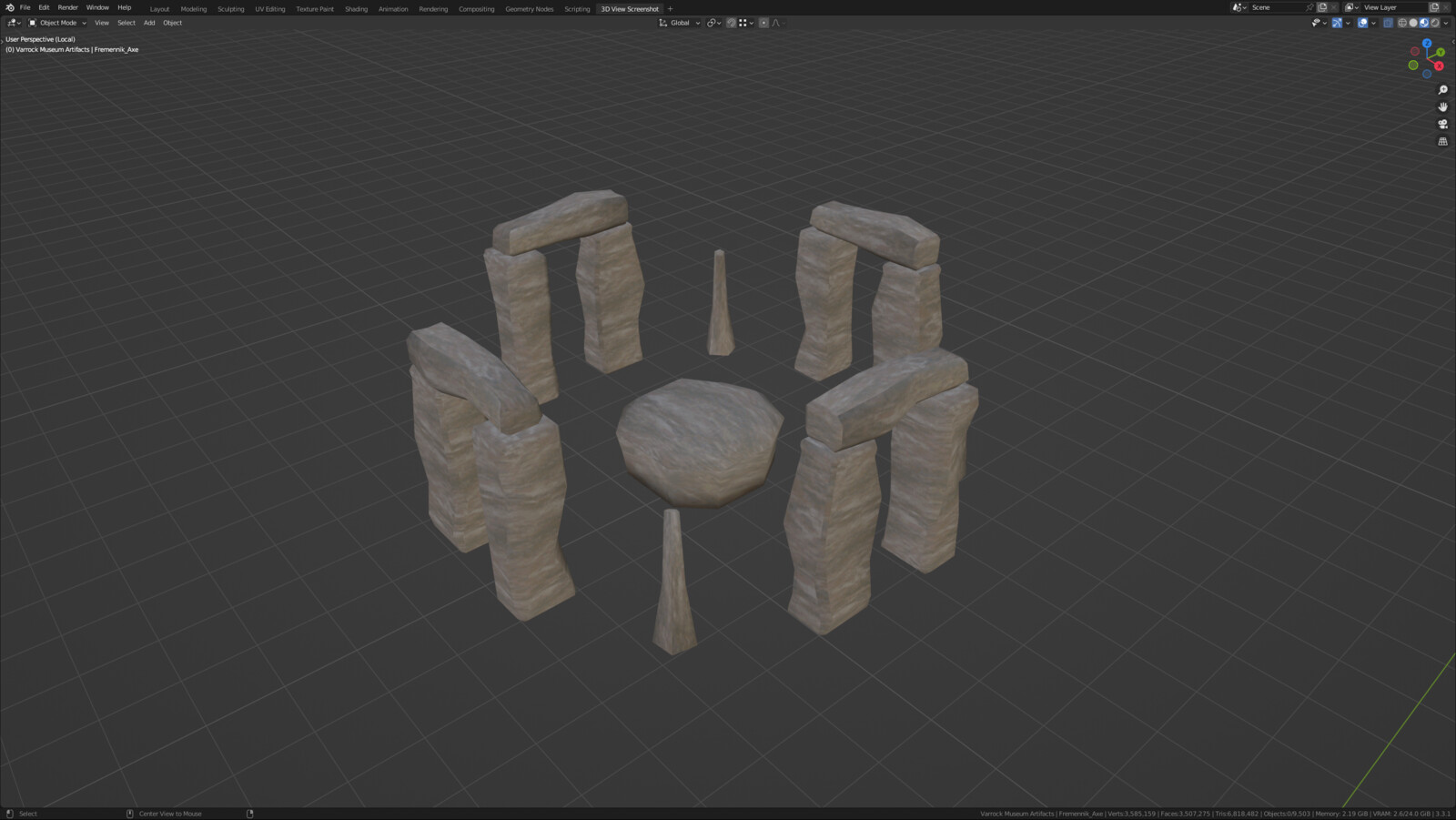Click the Scene name field
Viewport: 1456px width, 820px height.
[x=1278, y=7]
